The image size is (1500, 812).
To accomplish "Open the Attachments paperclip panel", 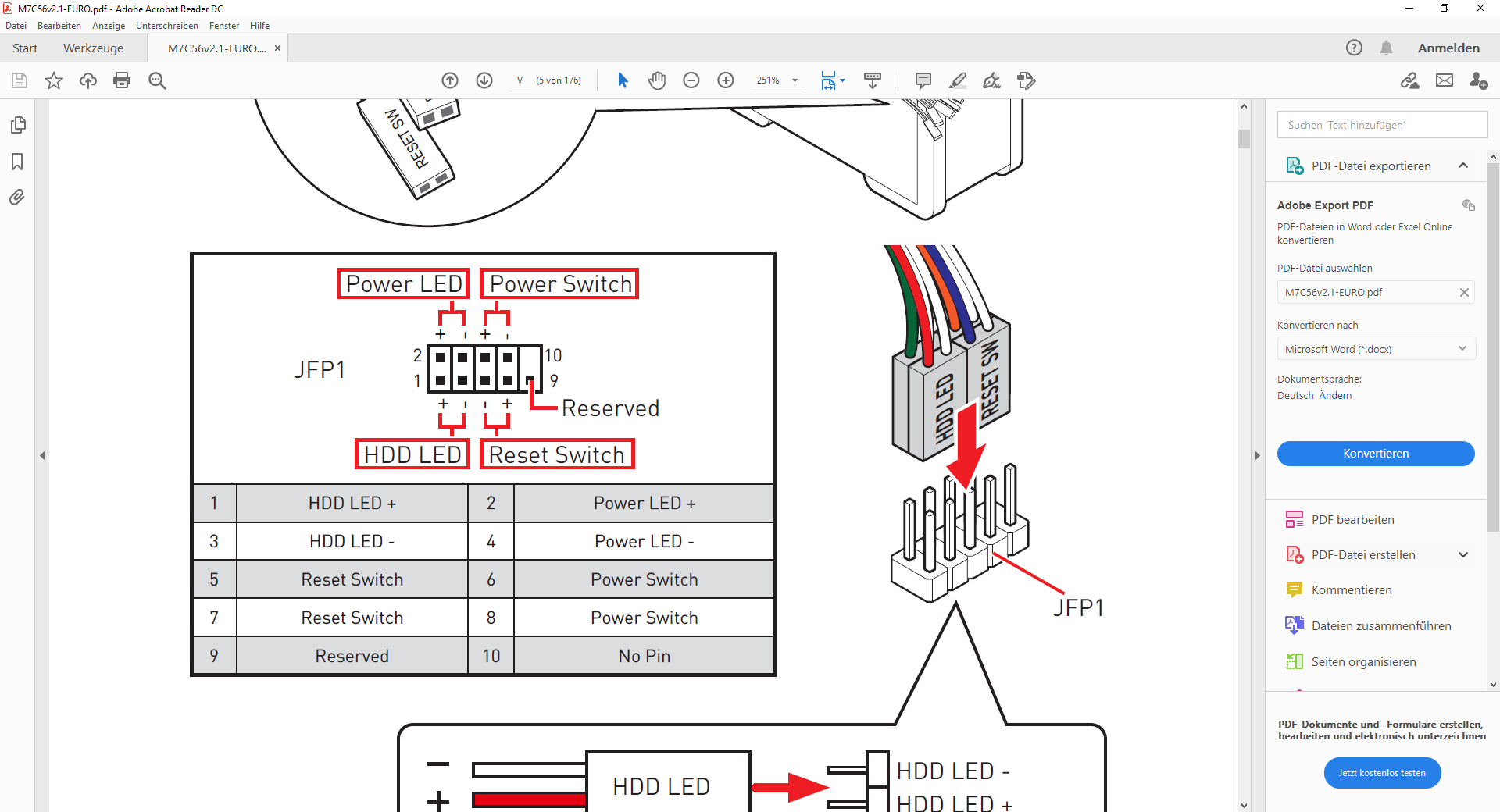I will pos(17,197).
